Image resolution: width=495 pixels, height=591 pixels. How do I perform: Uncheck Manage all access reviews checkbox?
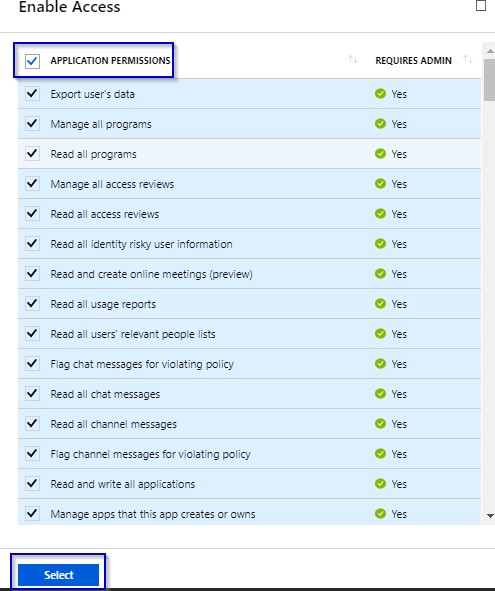(32, 184)
